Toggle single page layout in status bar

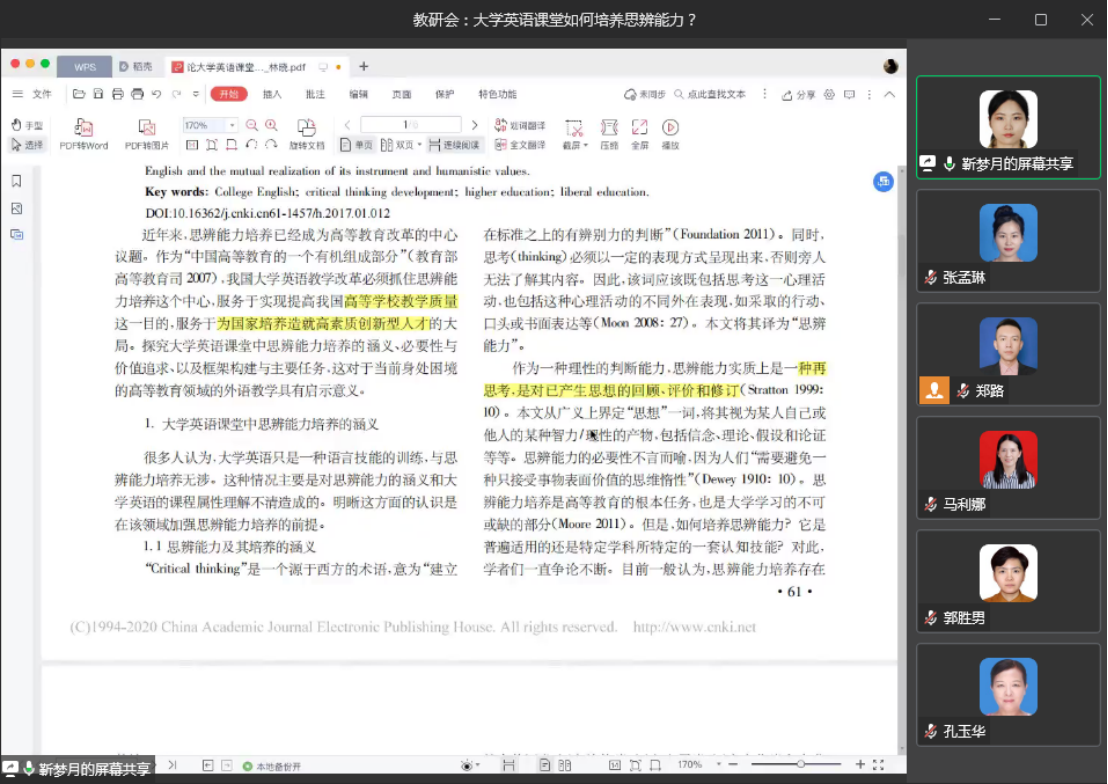(545, 765)
